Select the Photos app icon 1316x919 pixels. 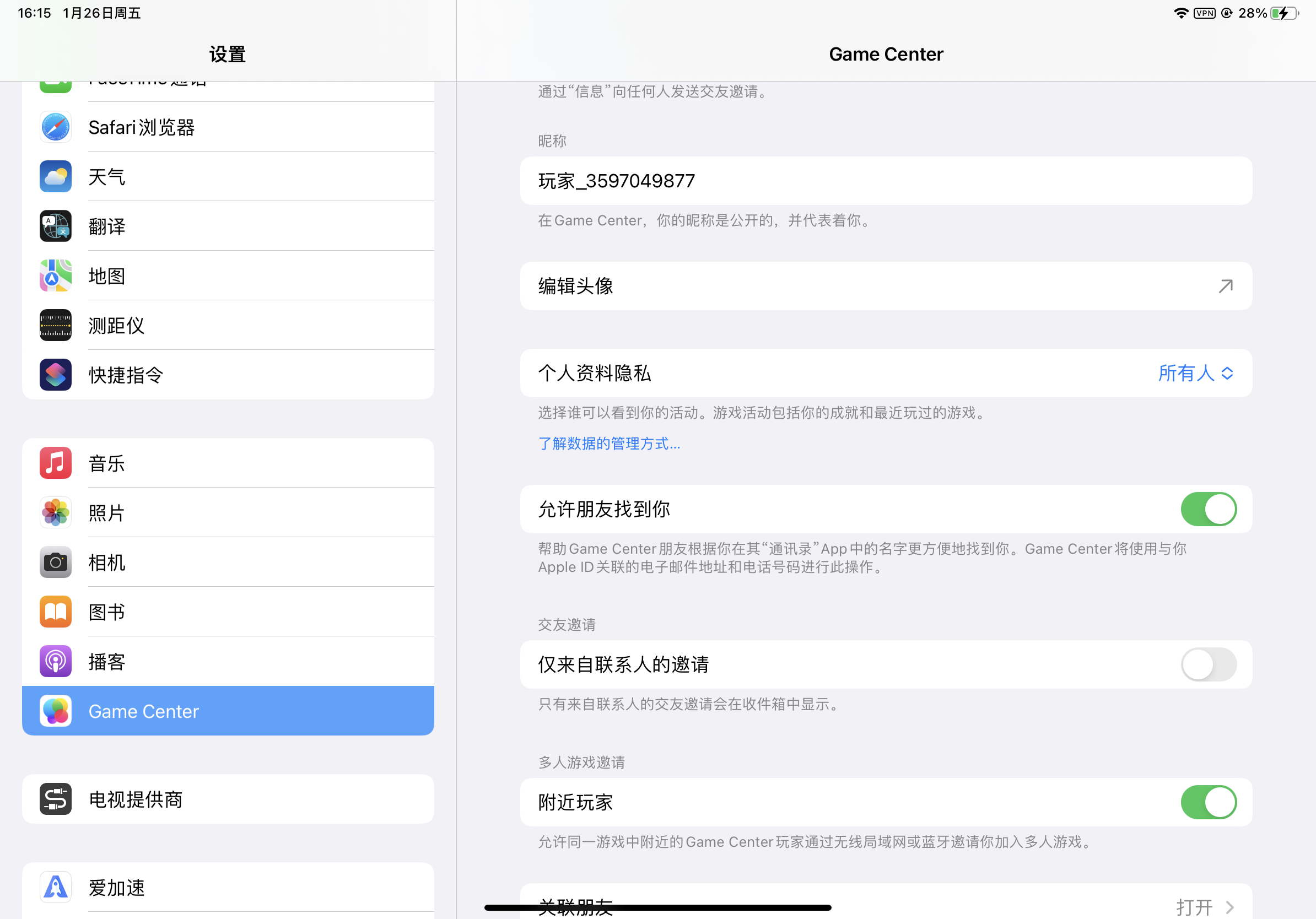pos(56,512)
